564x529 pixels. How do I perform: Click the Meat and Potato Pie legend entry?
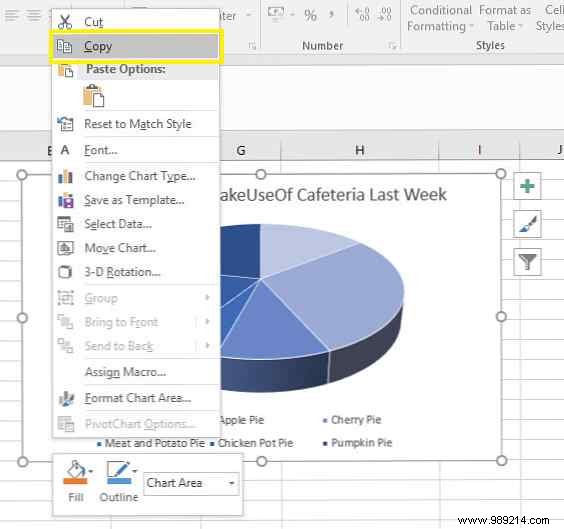[x=151, y=443]
